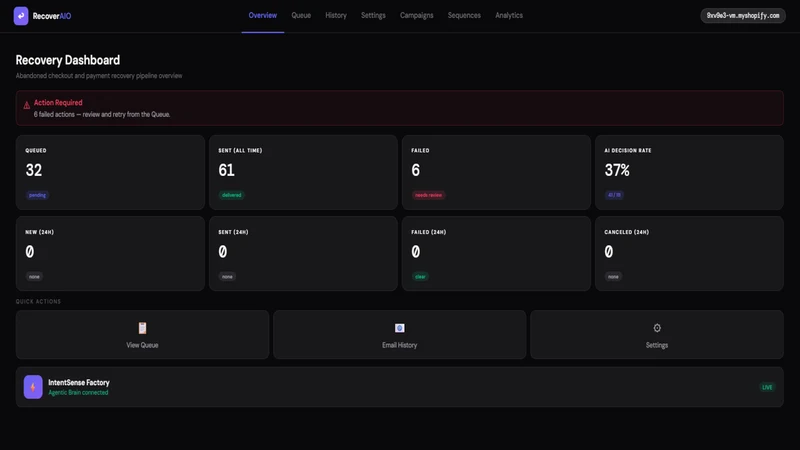Open the History tab
The height and width of the screenshot is (450, 800).
(336, 15)
